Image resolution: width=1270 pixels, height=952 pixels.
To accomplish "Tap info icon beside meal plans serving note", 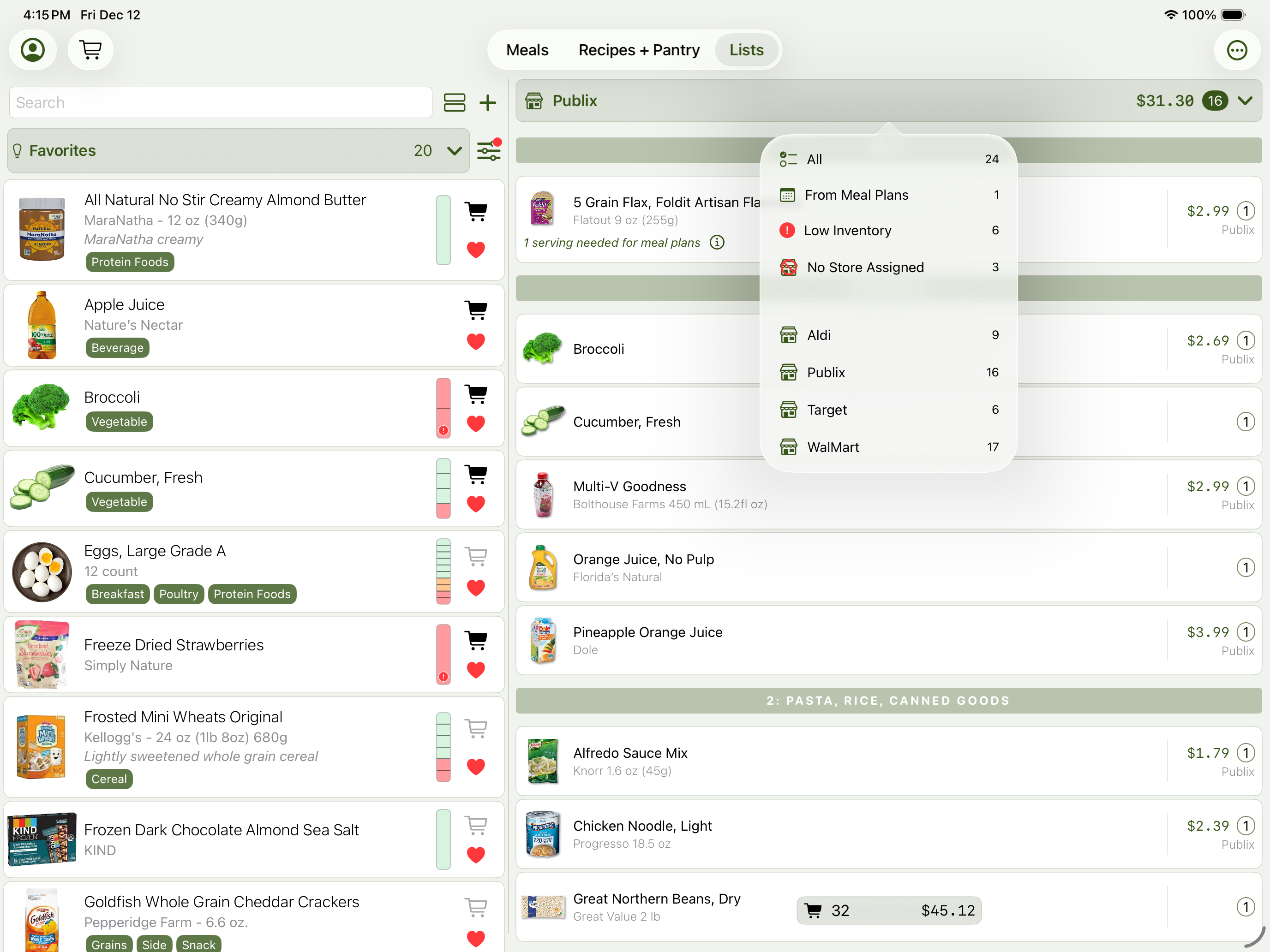I will (x=717, y=242).
